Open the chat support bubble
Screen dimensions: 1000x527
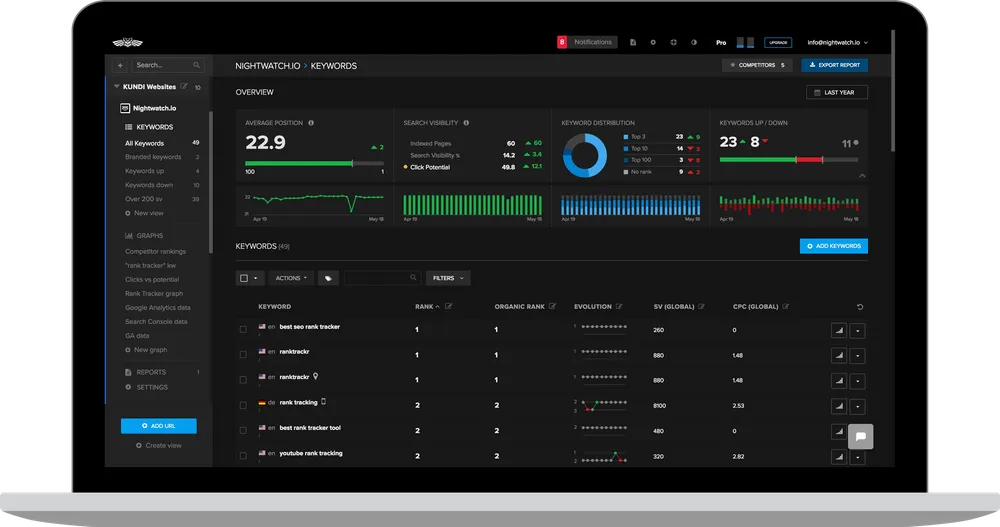(860, 436)
